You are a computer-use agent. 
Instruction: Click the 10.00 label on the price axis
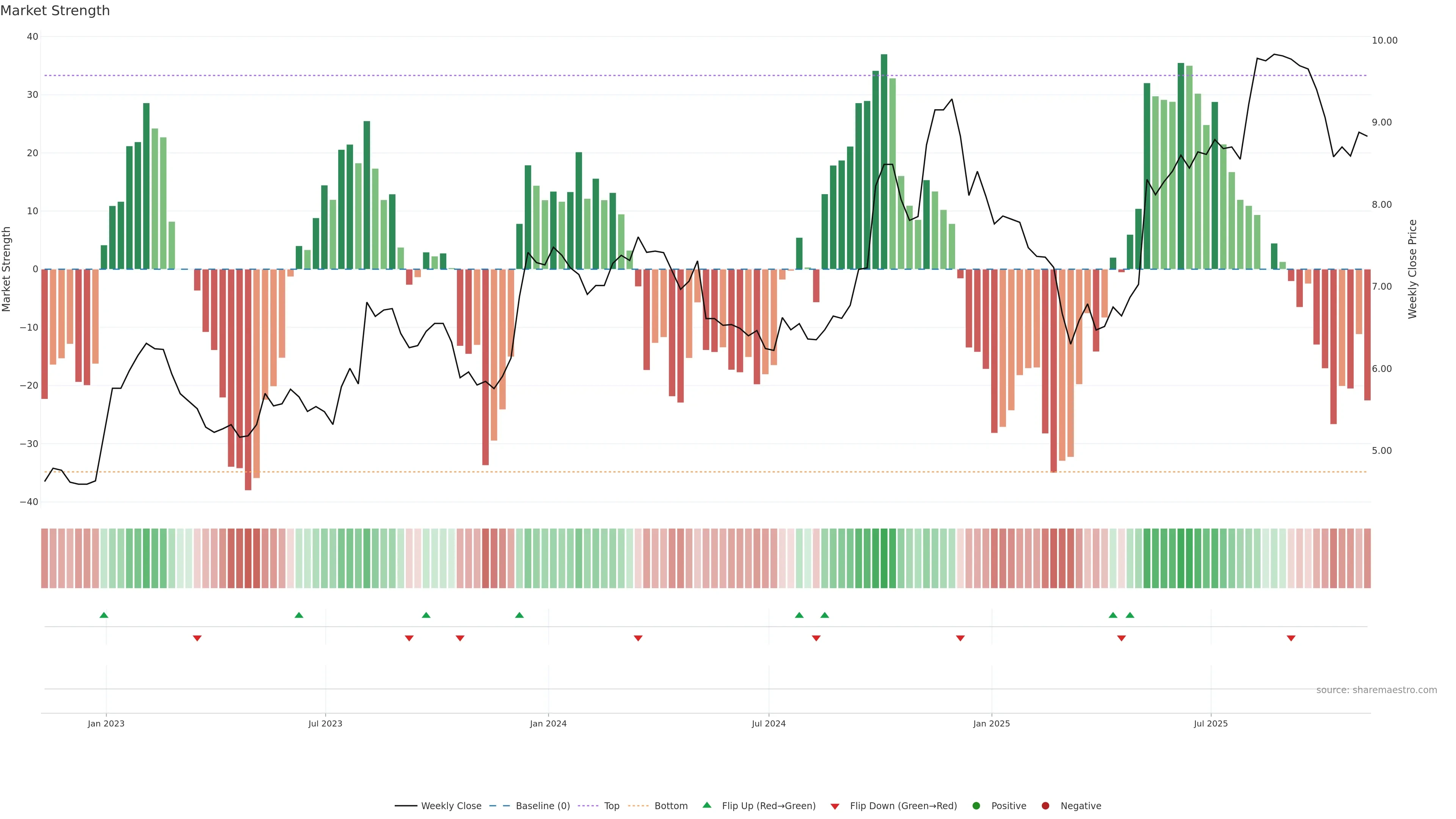tap(1384, 40)
